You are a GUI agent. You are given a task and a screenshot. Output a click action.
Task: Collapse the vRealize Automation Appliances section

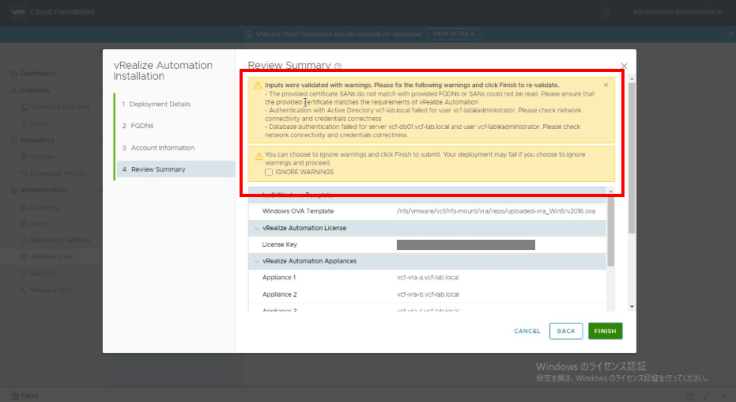point(257,261)
